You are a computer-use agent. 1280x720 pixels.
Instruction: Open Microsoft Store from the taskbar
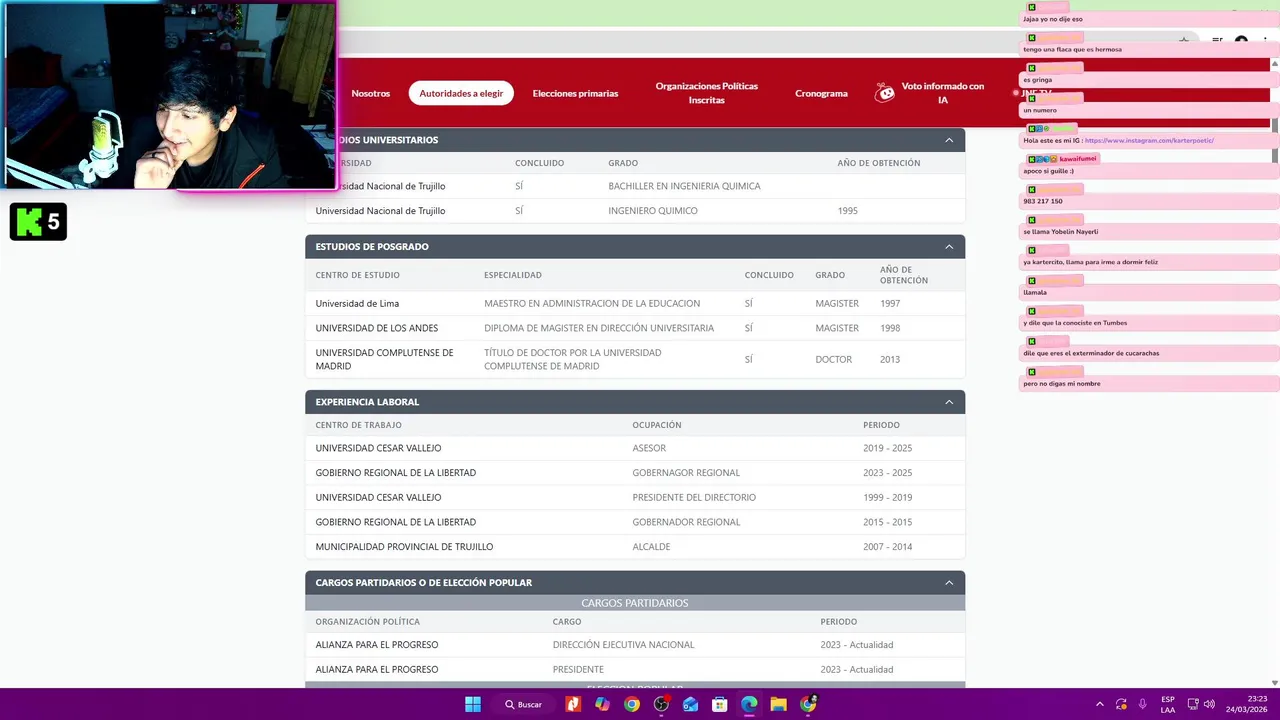coord(720,704)
